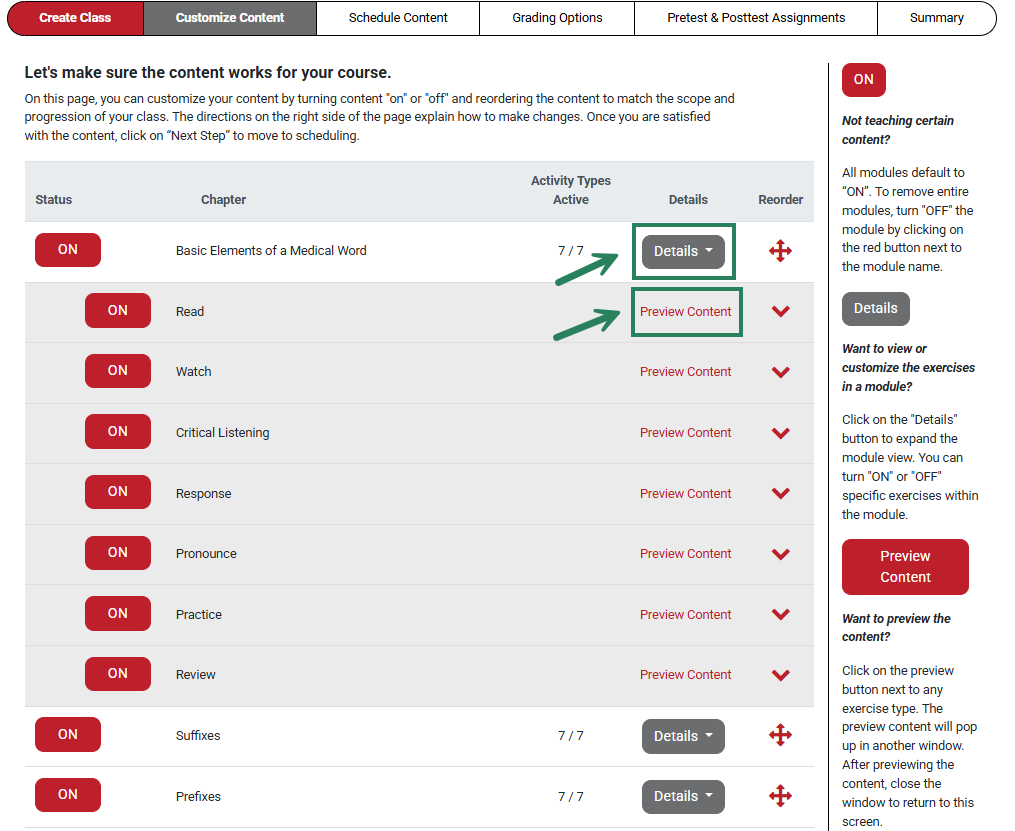Click the down arrow beside Watch
The height and width of the screenshot is (831, 1015).
pos(780,372)
